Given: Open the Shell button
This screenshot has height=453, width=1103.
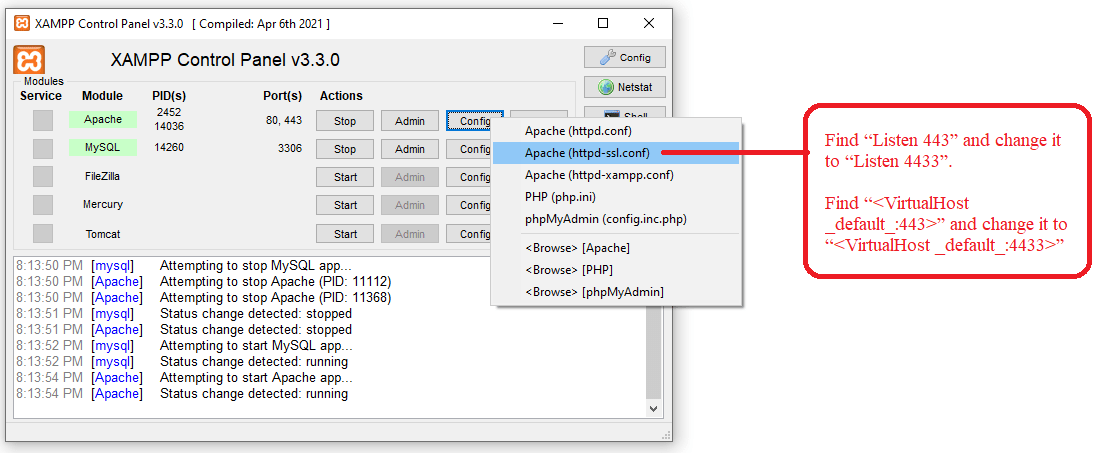Looking at the screenshot, I should click(625, 114).
